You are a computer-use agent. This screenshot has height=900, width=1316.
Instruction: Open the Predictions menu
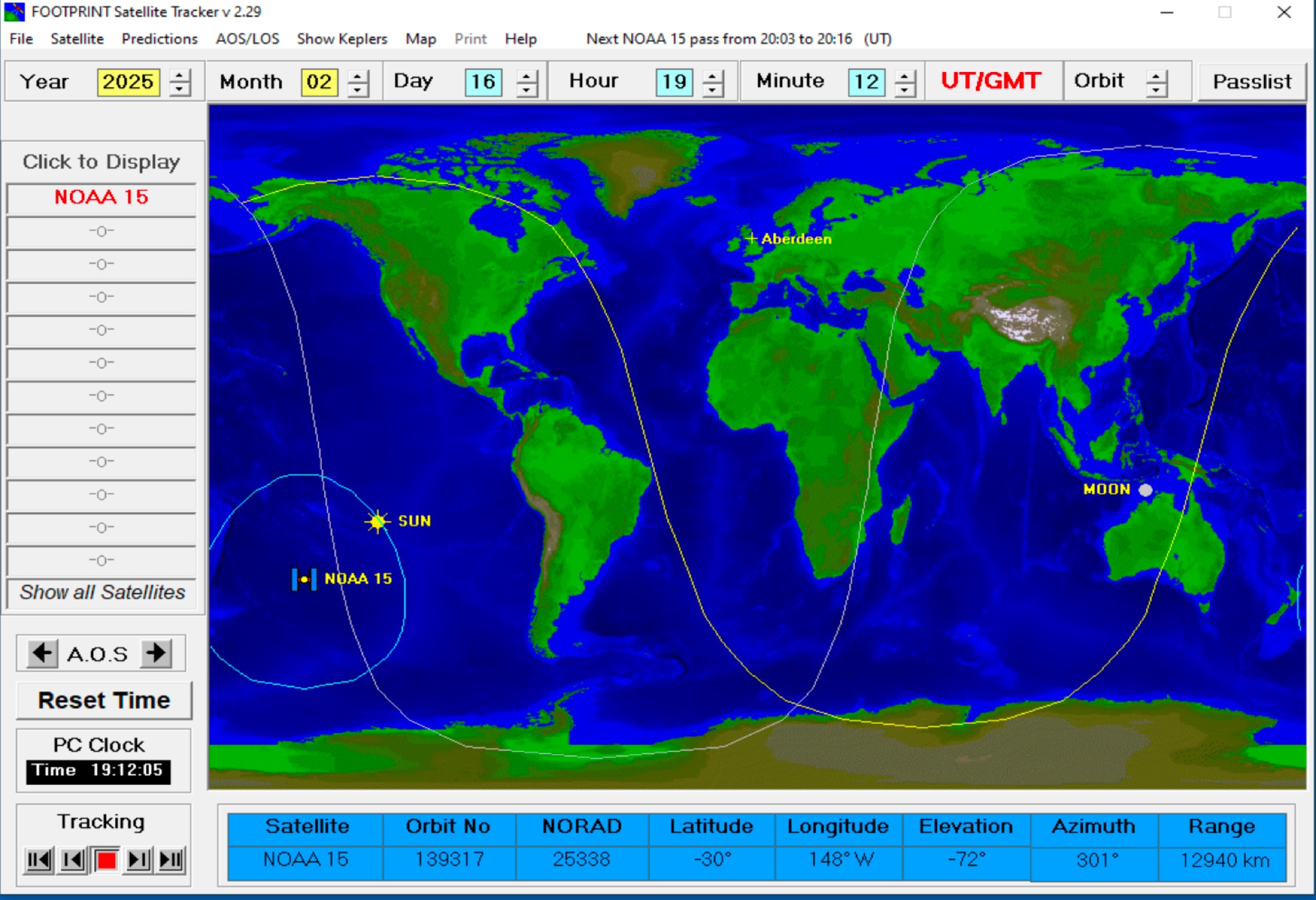tap(160, 39)
